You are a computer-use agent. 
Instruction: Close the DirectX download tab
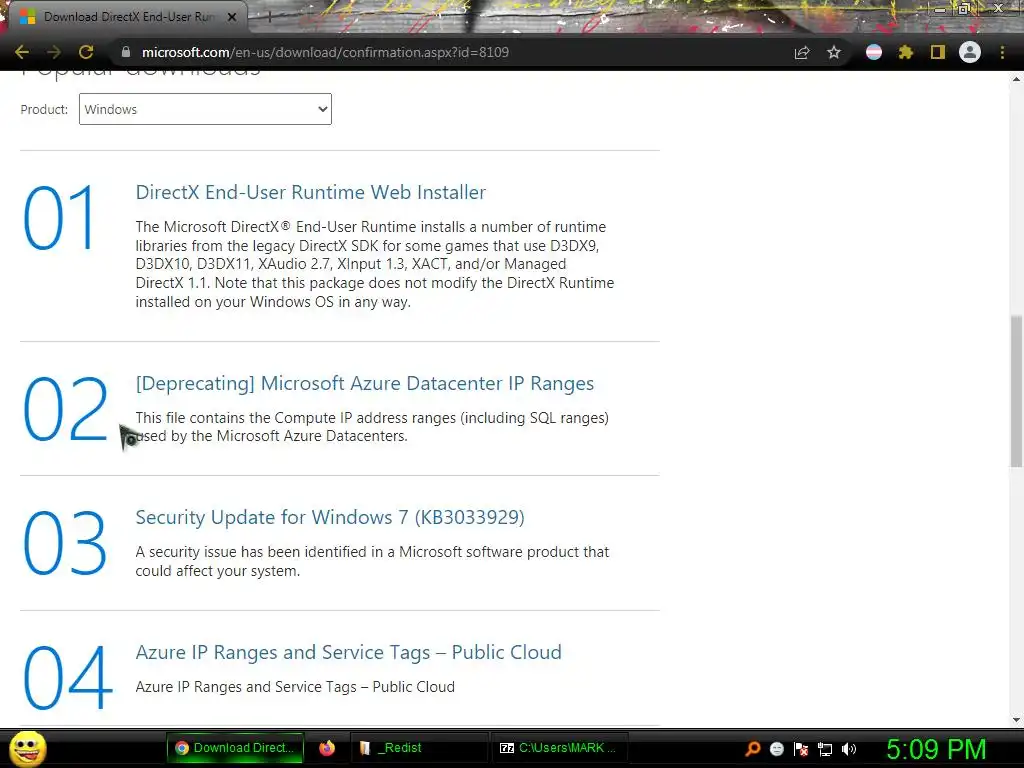click(232, 17)
